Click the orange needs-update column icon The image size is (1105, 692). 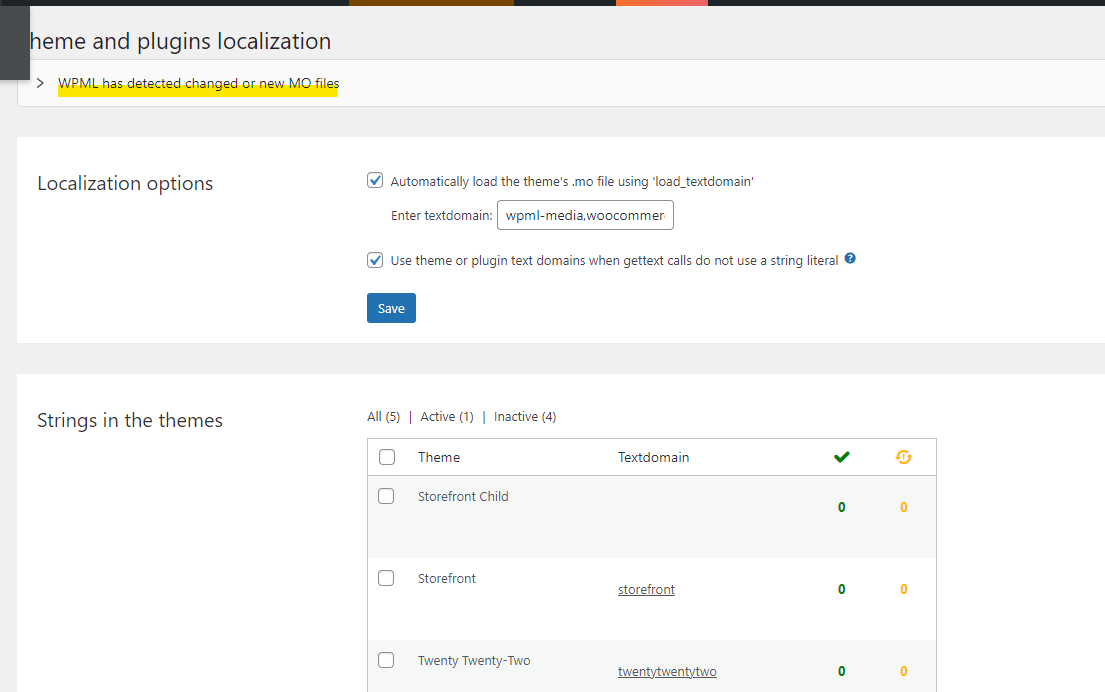coord(903,457)
